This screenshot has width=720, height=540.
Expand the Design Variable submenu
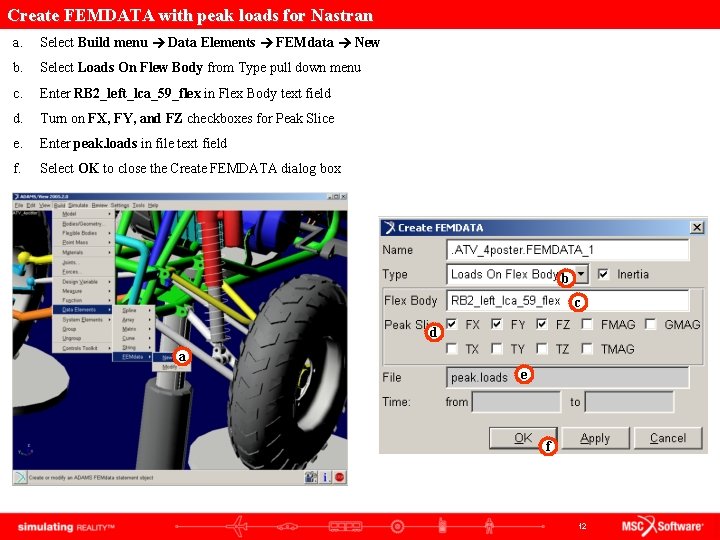[82, 281]
